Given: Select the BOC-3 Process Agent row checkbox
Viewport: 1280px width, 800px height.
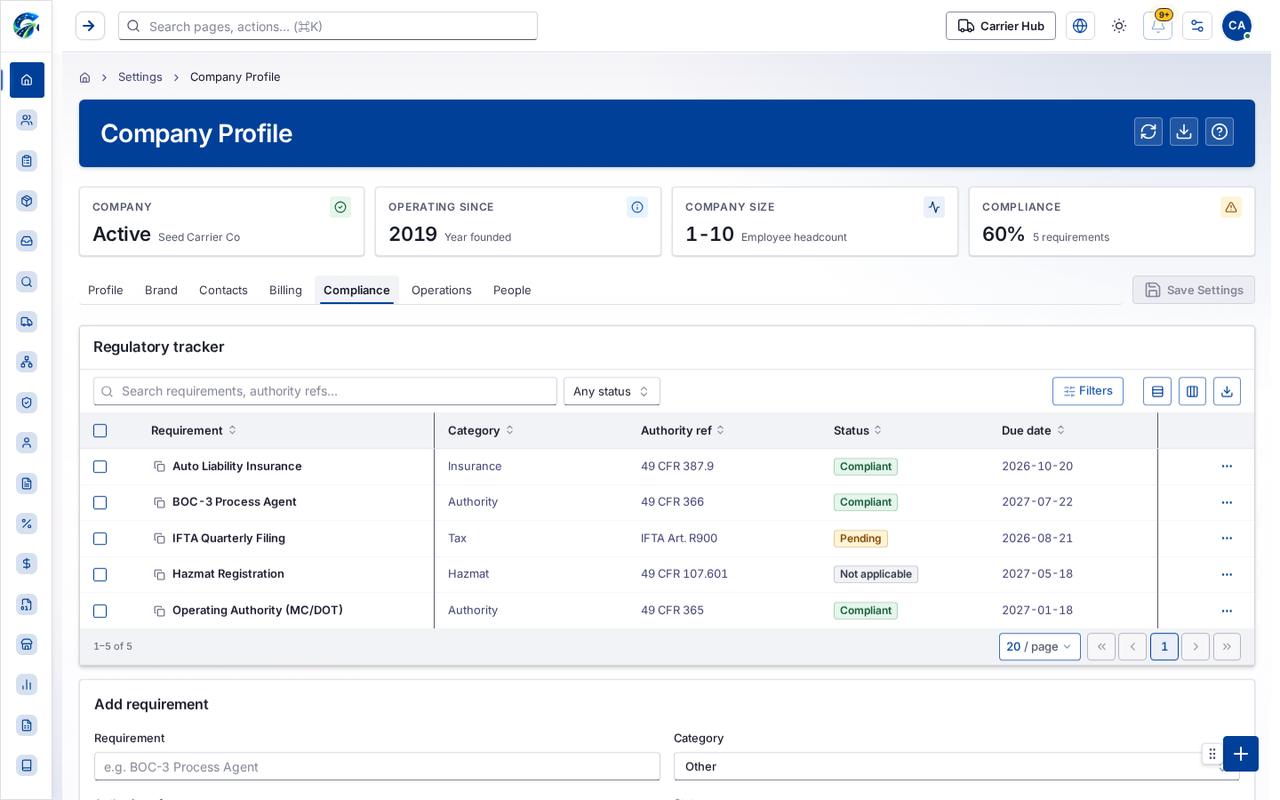Looking at the screenshot, I should click(x=100, y=503).
